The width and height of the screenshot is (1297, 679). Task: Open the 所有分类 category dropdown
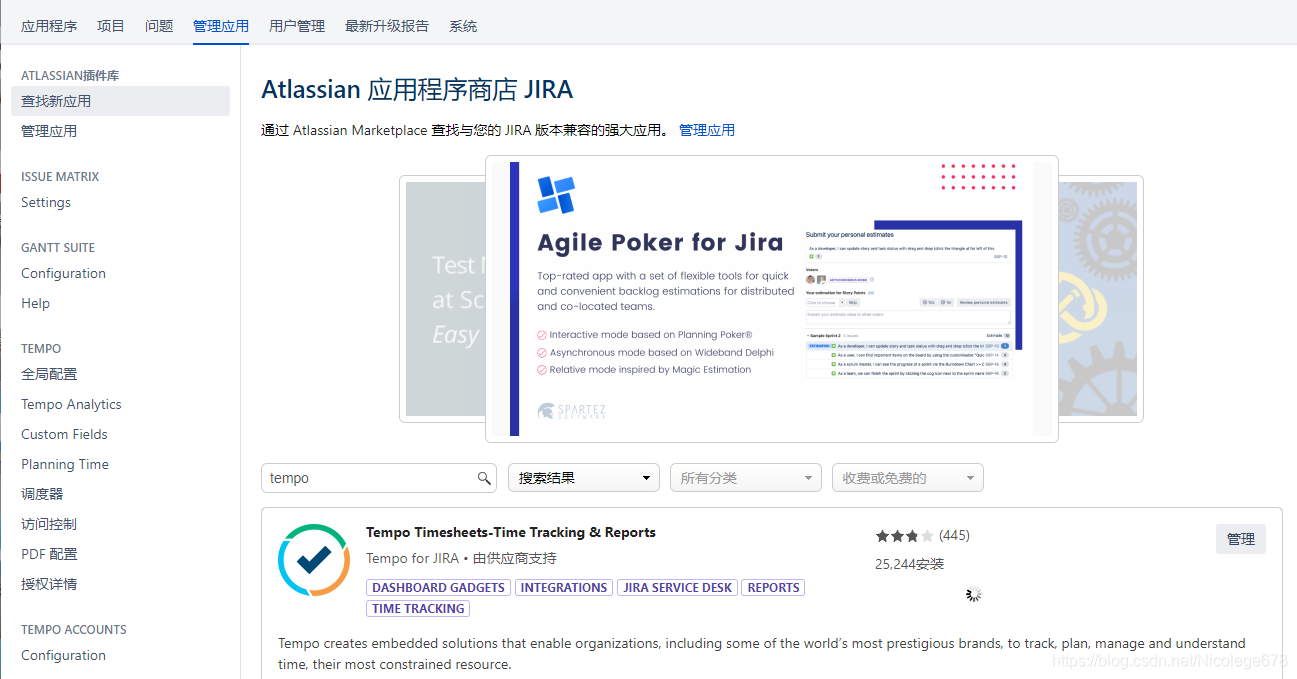tap(746, 478)
